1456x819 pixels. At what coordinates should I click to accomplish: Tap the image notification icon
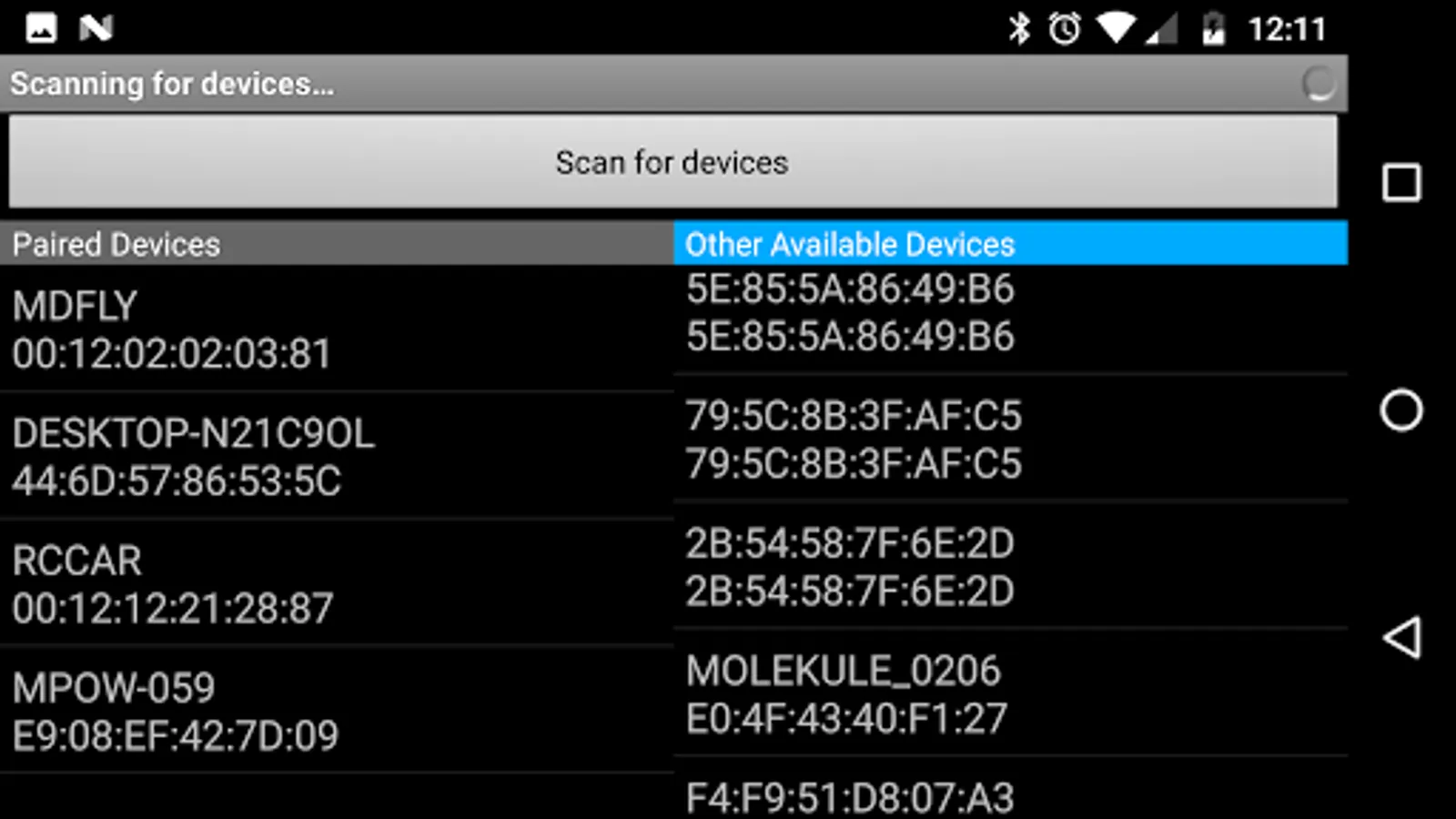tap(41, 28)
